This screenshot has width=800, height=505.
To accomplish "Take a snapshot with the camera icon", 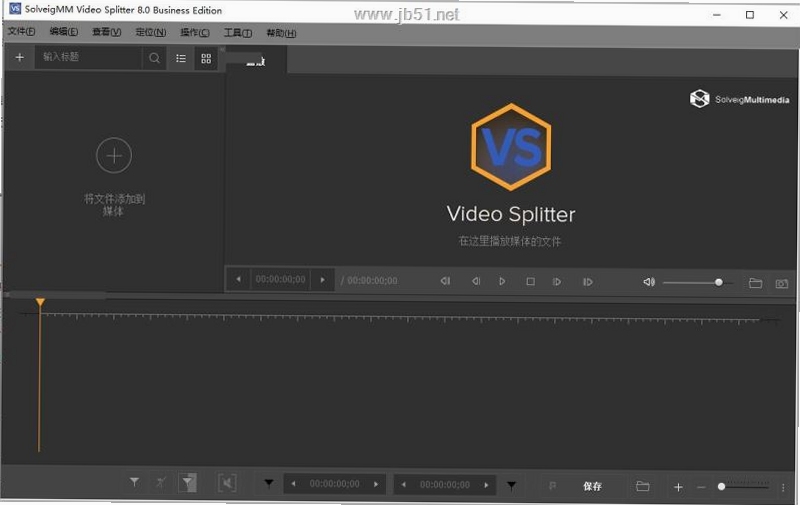I will coord(782,283).
